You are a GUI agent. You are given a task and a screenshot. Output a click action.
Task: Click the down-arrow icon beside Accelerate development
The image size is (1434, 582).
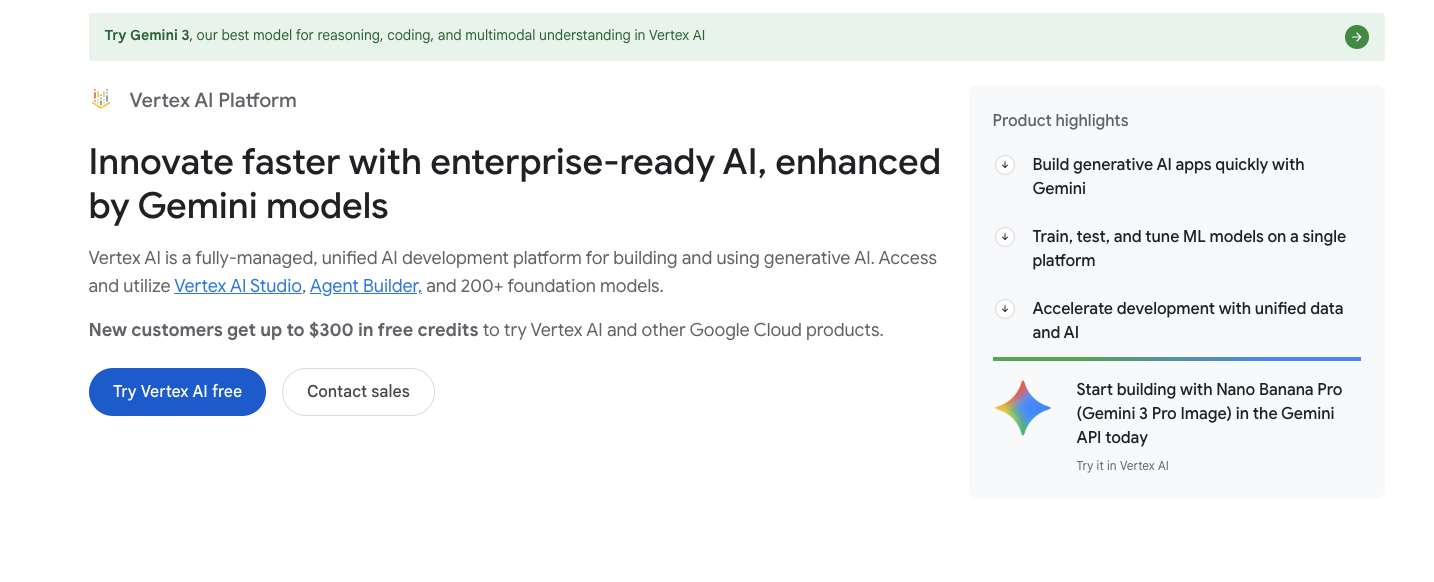point(1005,309)
